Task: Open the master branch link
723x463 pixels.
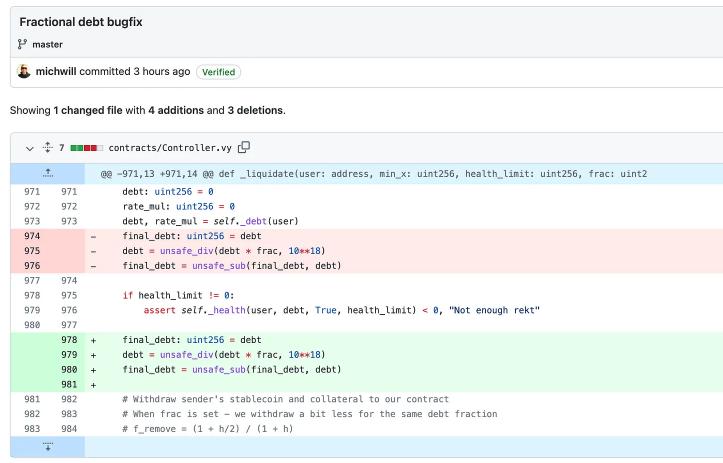Action: (x=47, y=44)
